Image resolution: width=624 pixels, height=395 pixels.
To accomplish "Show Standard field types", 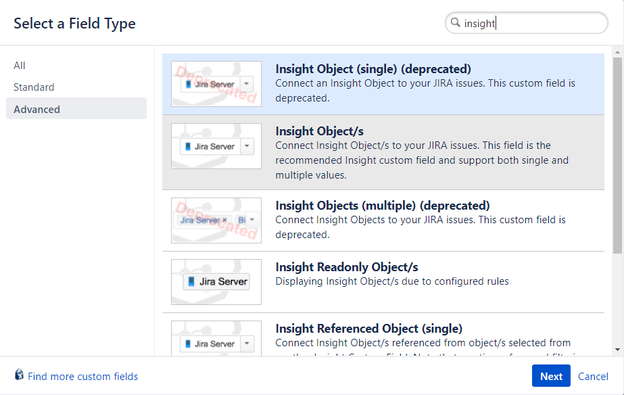I will (x=34, y=87).
